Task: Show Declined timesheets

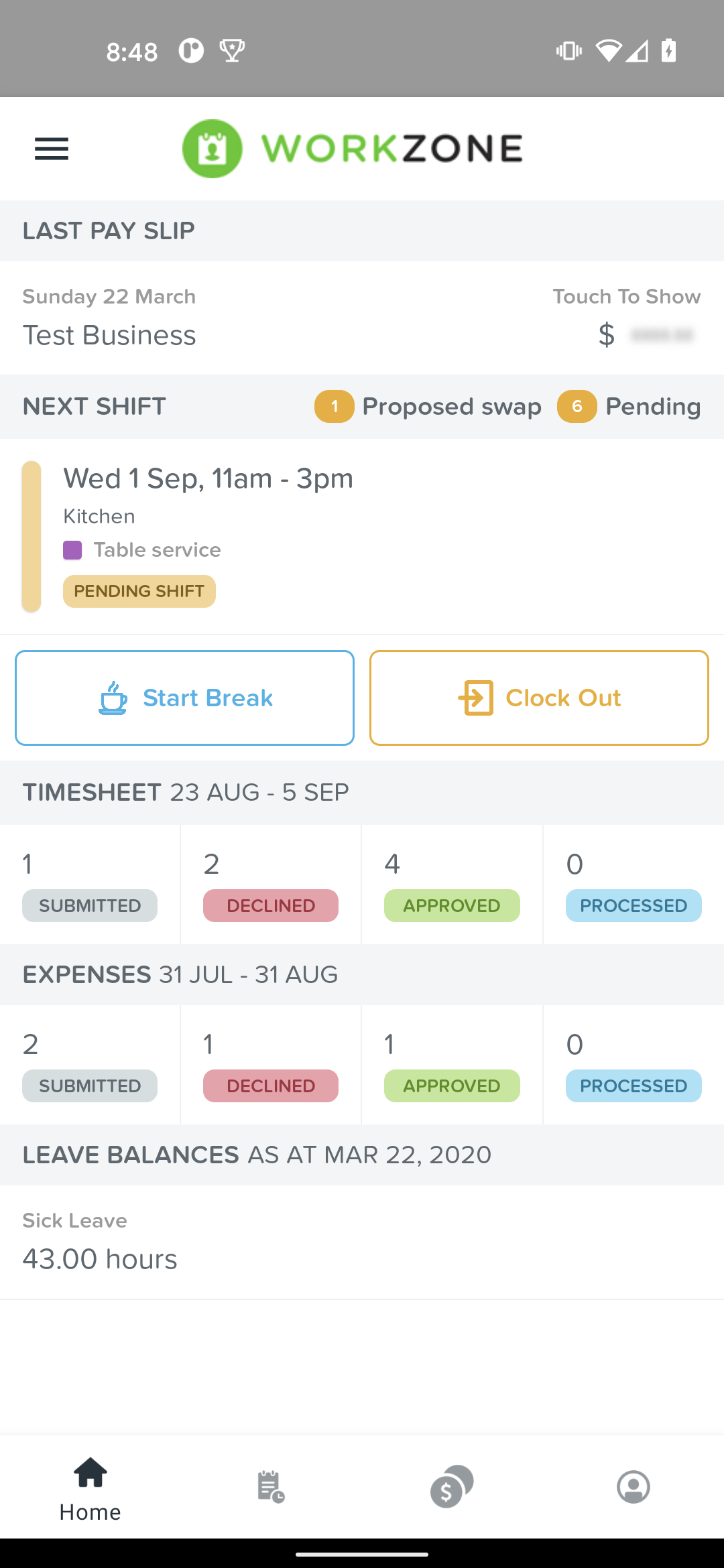Action: [271, 885]
